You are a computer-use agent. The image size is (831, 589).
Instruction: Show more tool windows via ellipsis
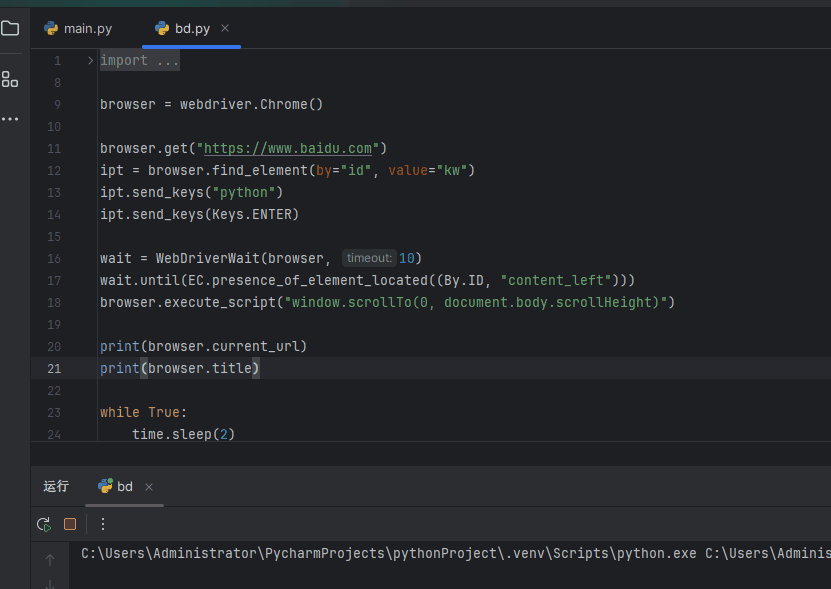click(11, 118)
